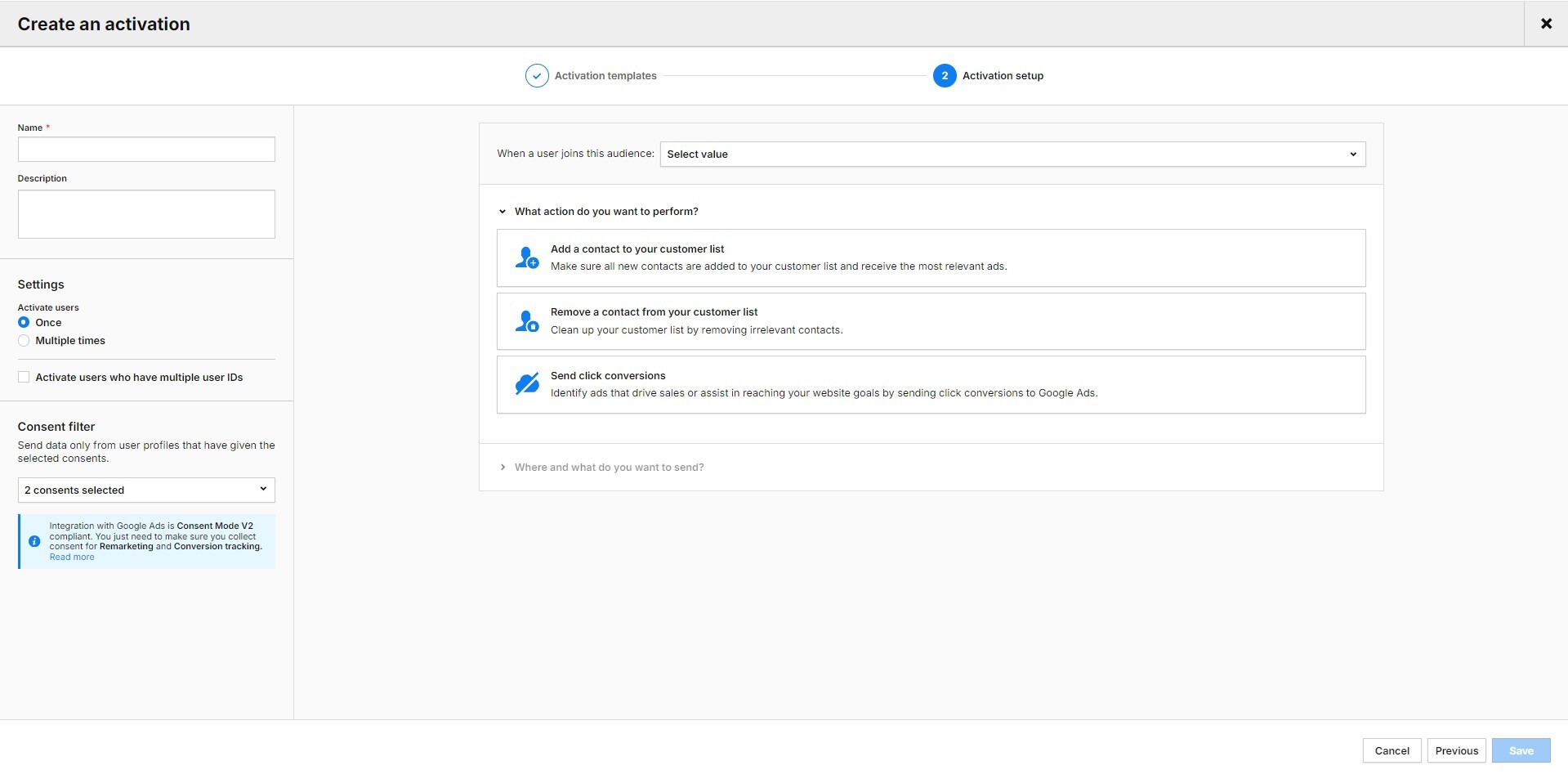Screen dimensions: 1568x779
Task: Select the Multiple times radio button
Action: pyautogui.click(x=24, y=341)
